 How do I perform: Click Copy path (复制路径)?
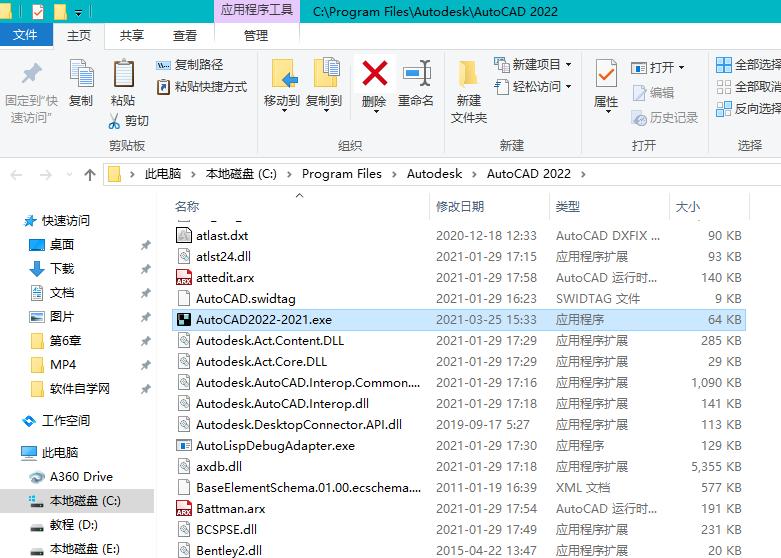pyautogui.click(x=189, y=65)
